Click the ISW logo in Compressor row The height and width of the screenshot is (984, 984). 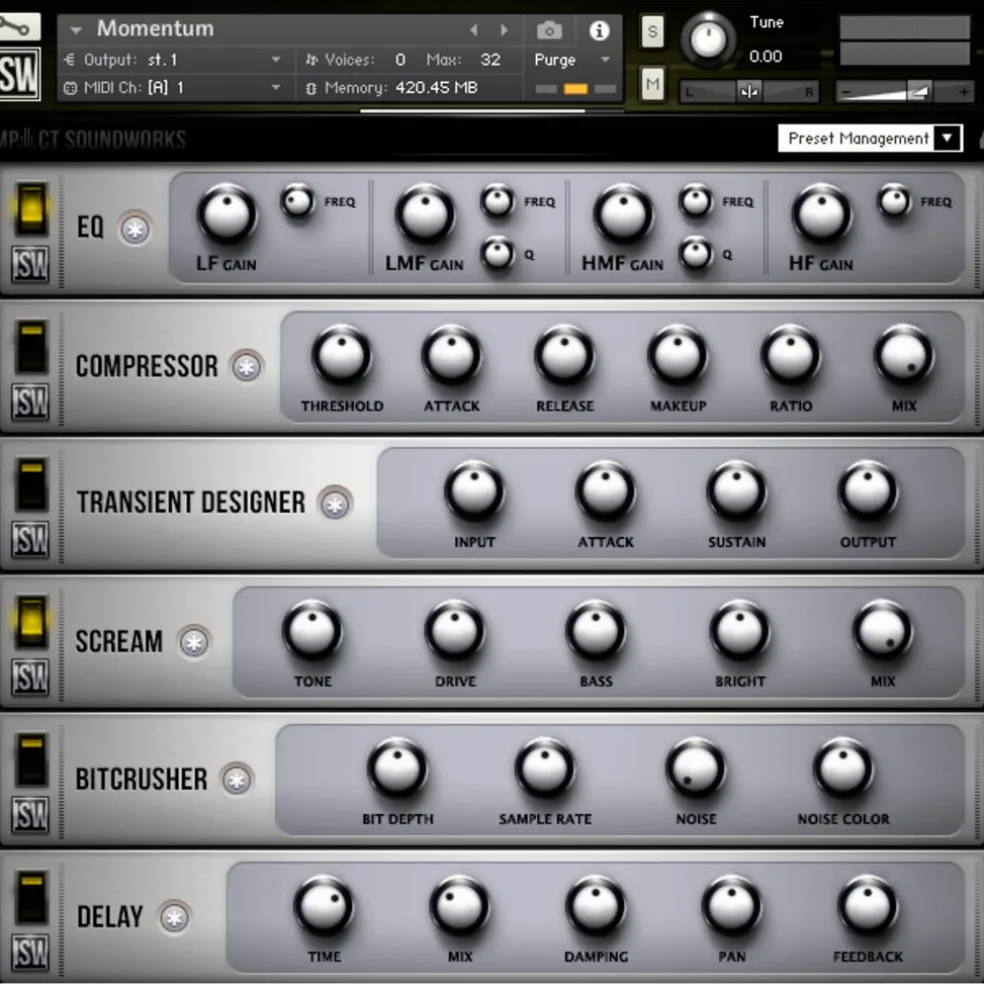click(30, 402)
